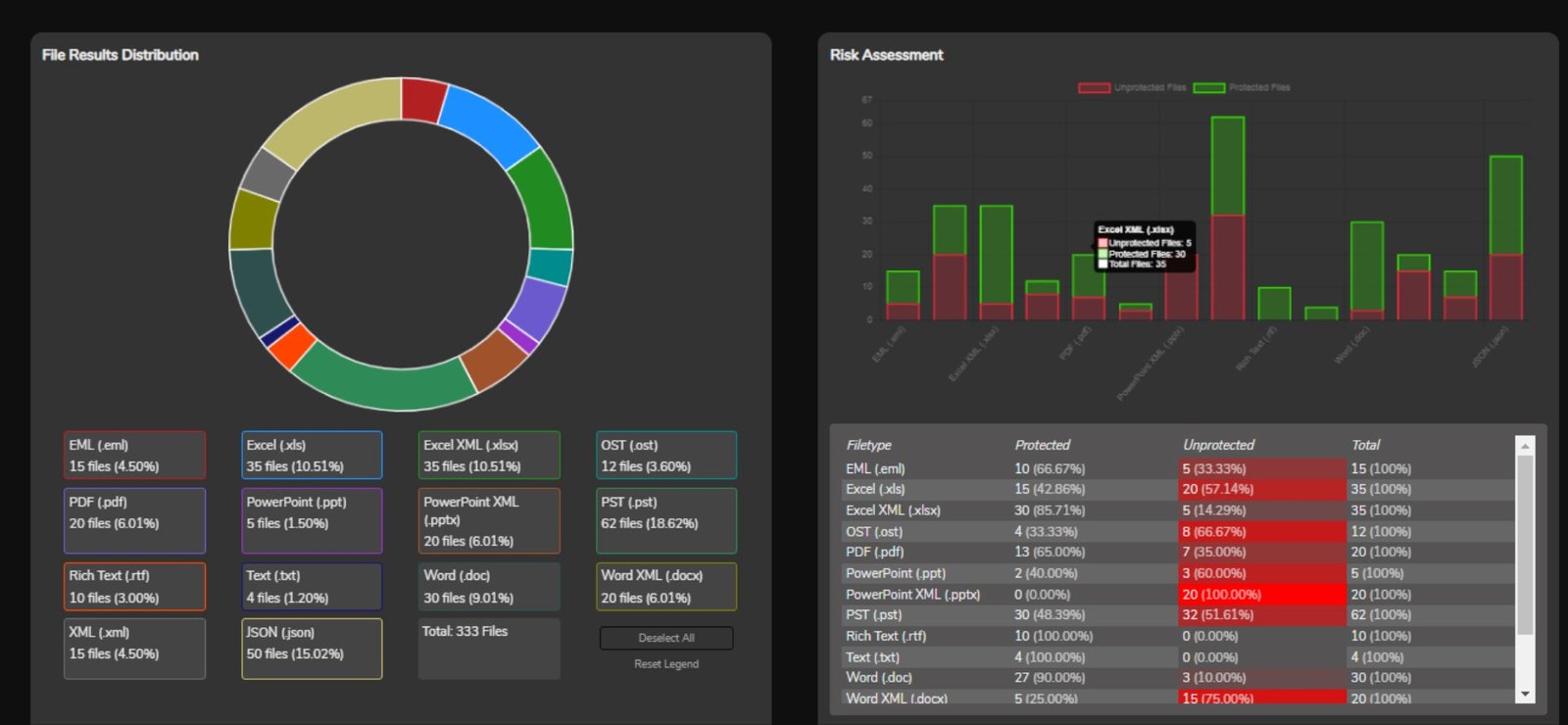Toggle the OST (.ost) legend box
The image size is (1568, 725).
click(666, 456)
